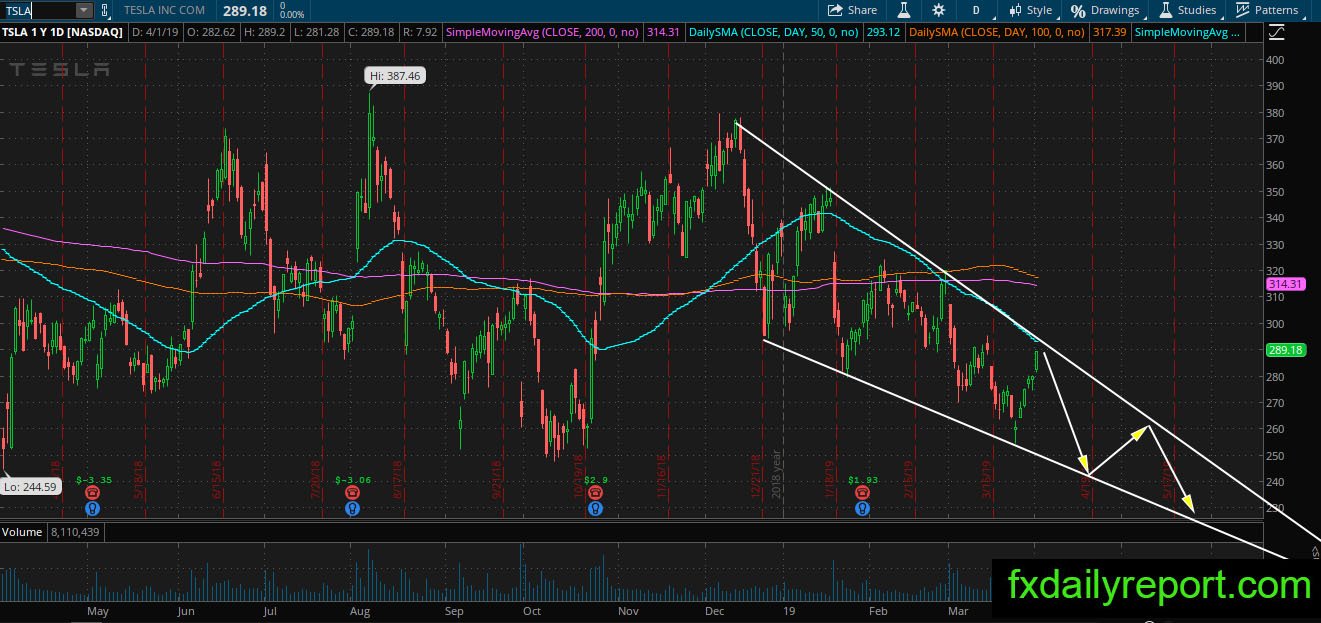The height and width of the screenshot is (623, 1321).
Task: Click the $-3.06 earnings value
Action: pos(352,481)
